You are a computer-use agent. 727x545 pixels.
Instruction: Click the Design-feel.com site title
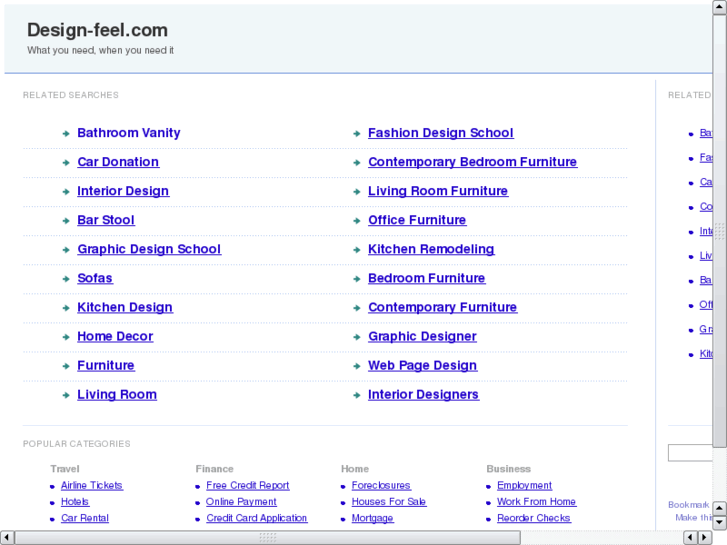tap(97, 30)
